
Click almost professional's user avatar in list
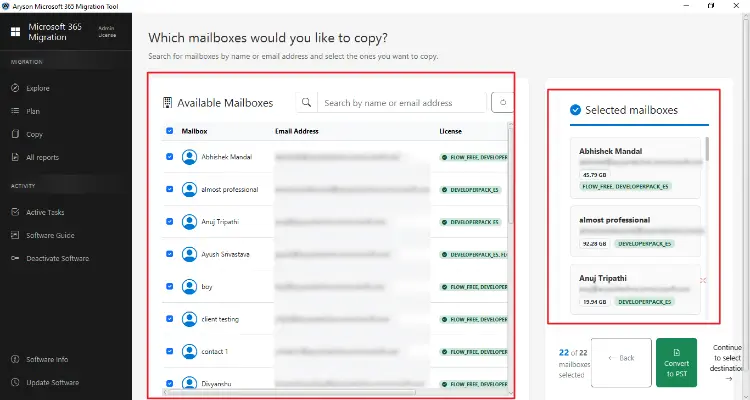pos(189,189)
